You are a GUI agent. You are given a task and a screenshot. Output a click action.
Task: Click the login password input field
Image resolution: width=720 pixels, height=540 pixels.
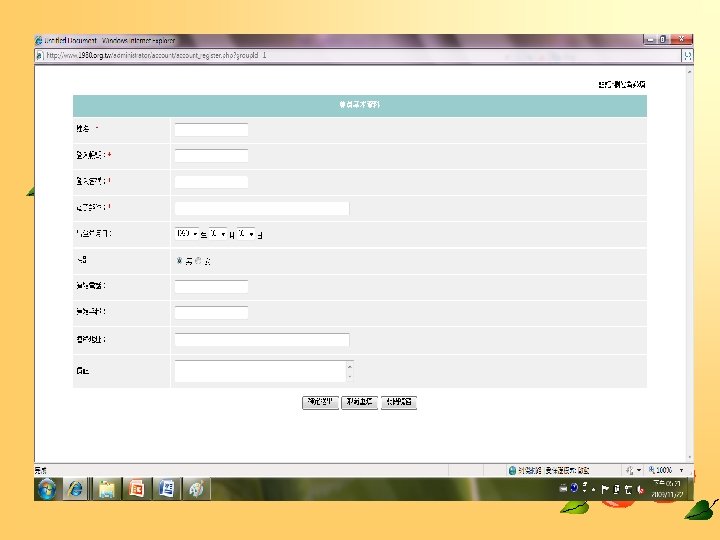(x=211, y=182)
